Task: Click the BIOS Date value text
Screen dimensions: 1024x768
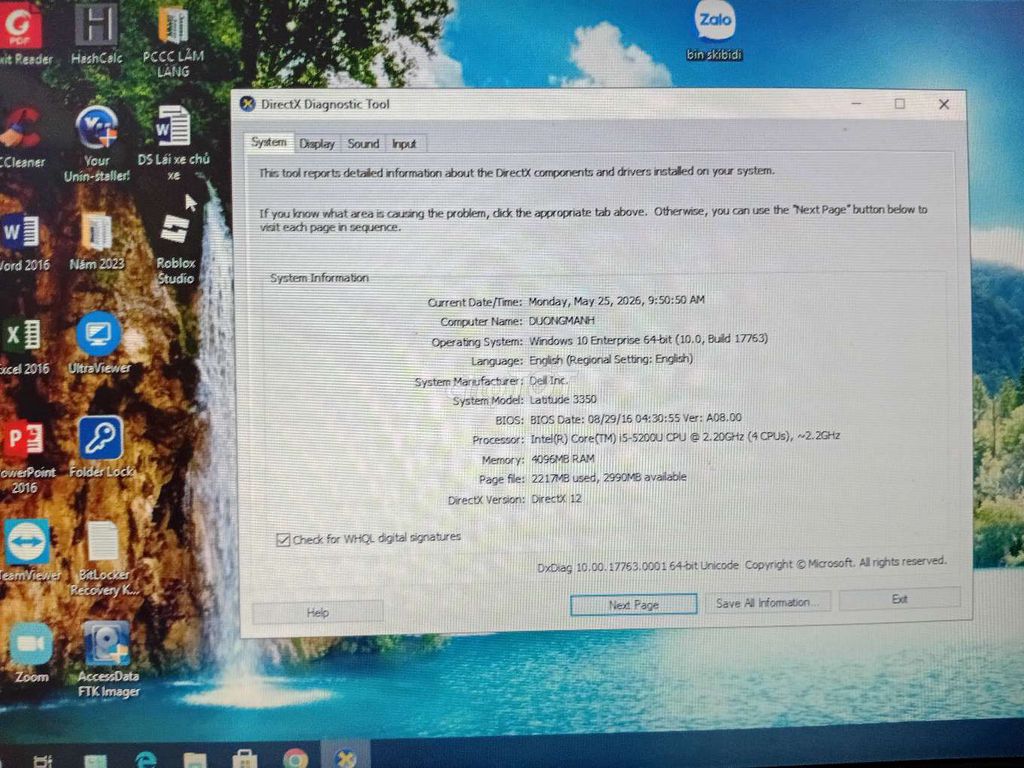Action: 635,417
